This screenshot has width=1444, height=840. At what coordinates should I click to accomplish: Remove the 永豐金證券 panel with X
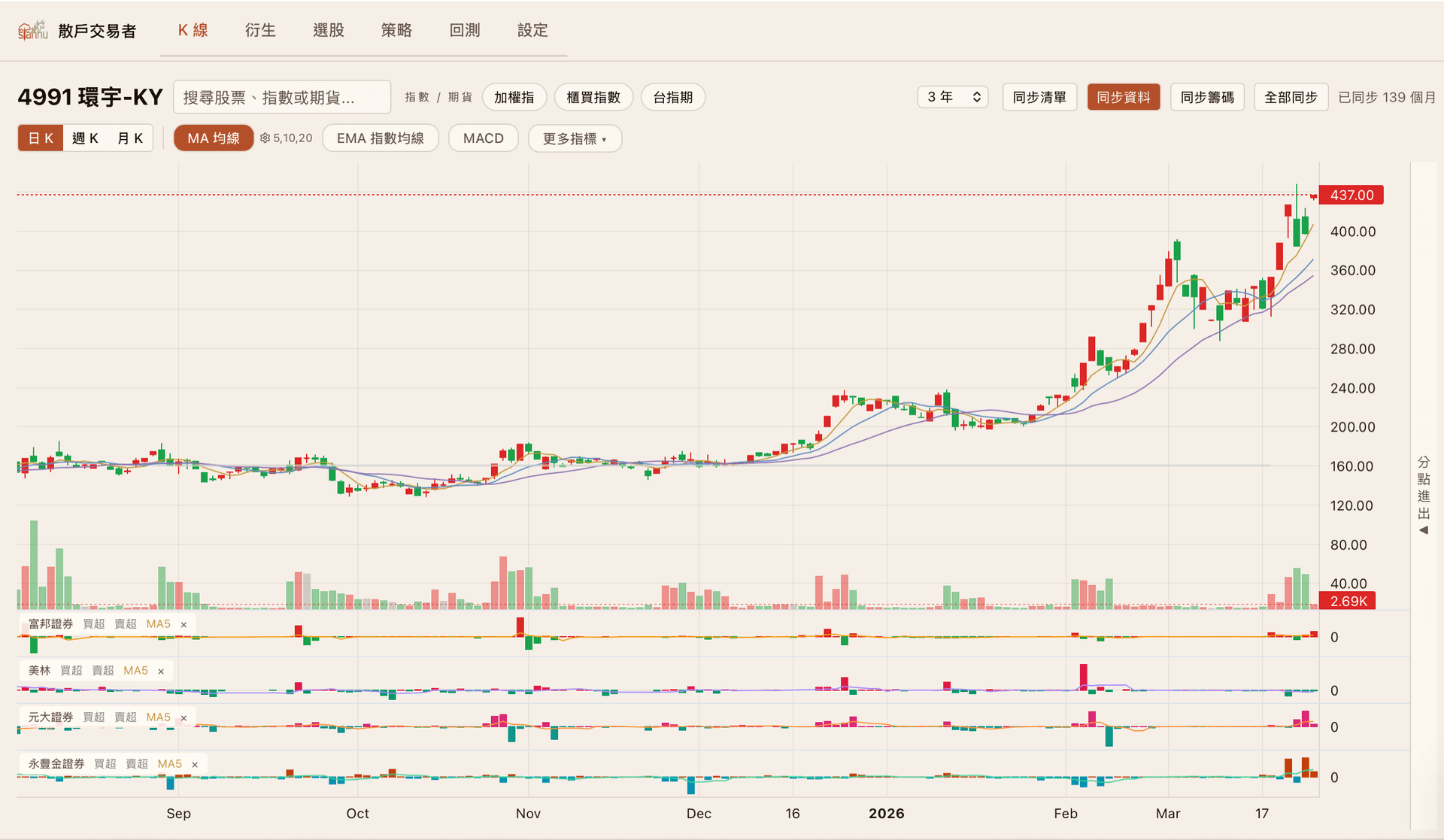[x=195, y=765]
